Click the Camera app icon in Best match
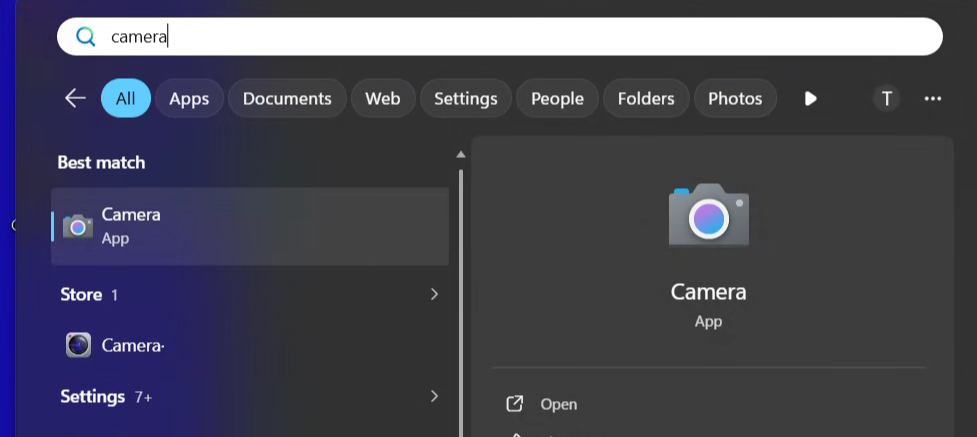The width and height of the screenshot is (977, 437). [x=78, y=226]
